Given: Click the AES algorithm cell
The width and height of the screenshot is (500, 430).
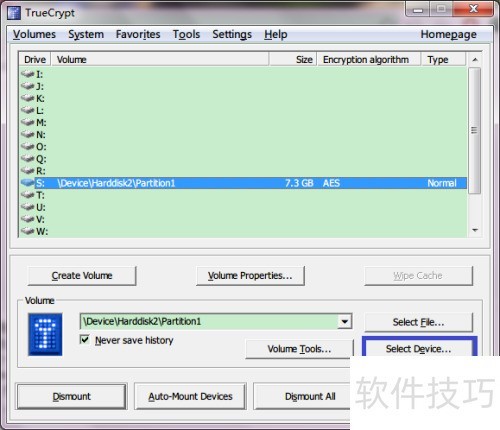Looking at the screenshot, I should click(x=331, y=183).
